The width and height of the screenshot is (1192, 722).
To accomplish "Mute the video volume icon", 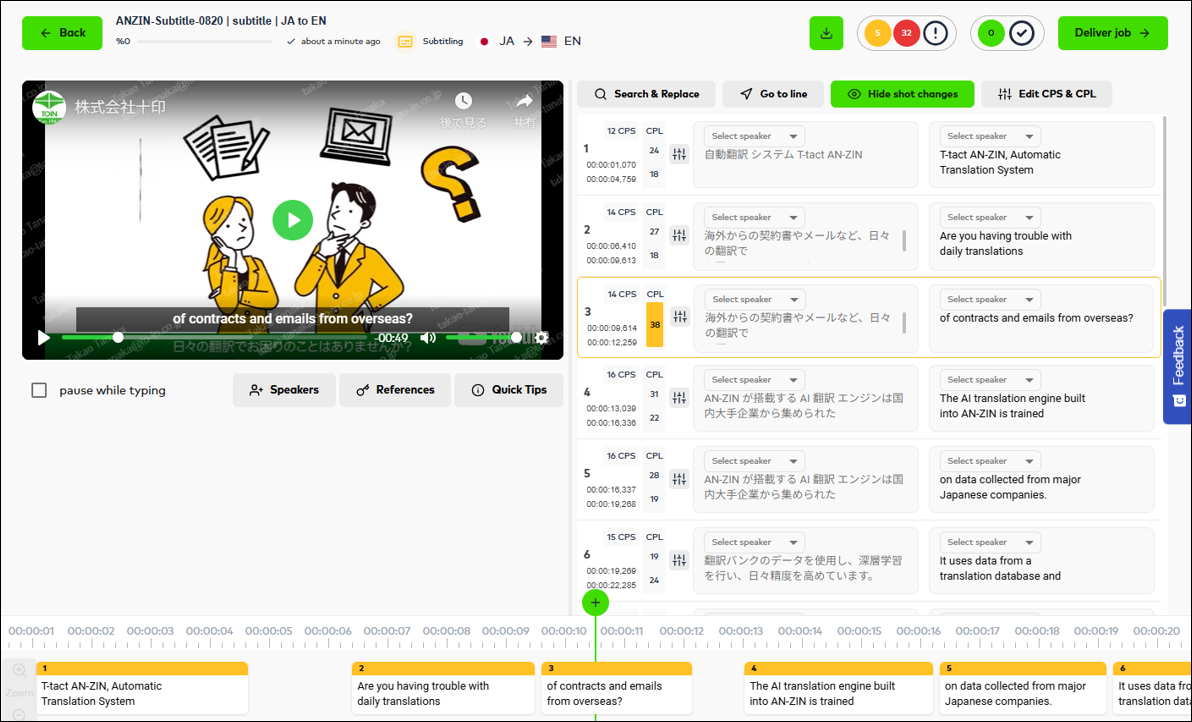I will tap(428, 338).
